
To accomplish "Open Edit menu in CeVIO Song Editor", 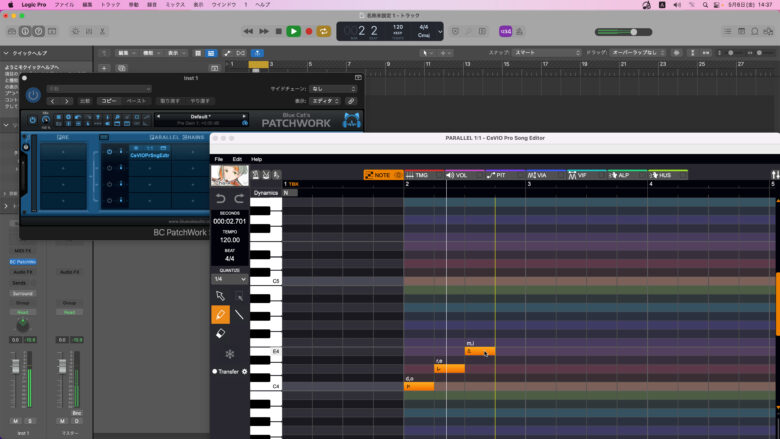I will point(237,159).
